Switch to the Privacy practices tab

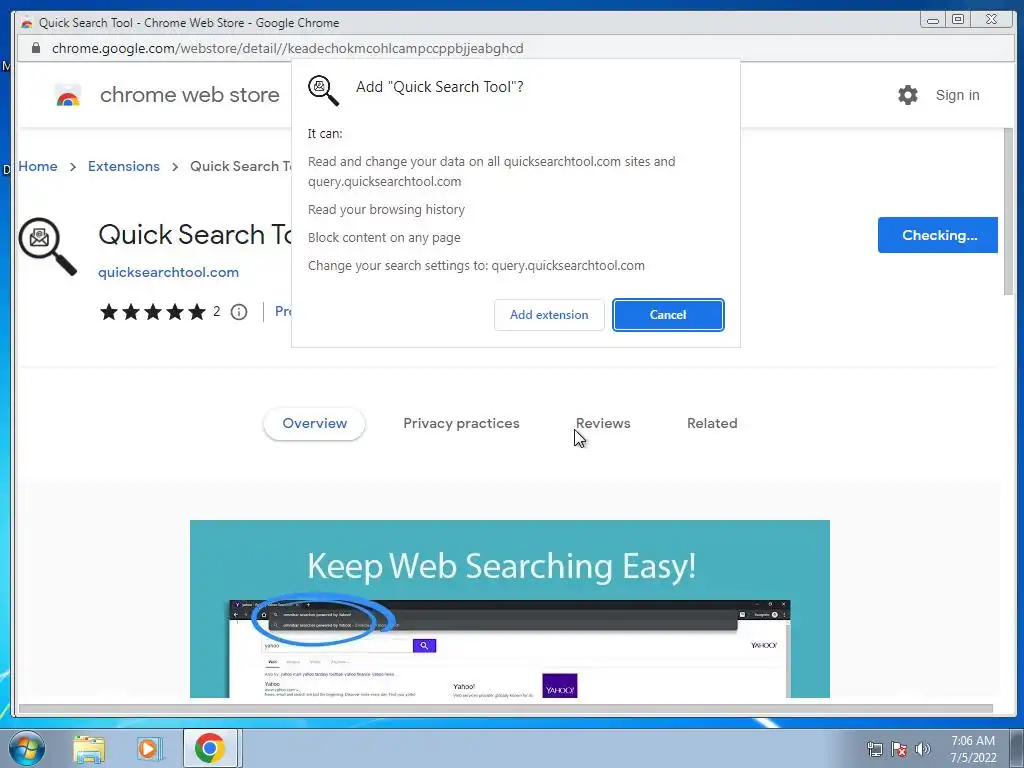pyautogui.click(x=461, y=424)
